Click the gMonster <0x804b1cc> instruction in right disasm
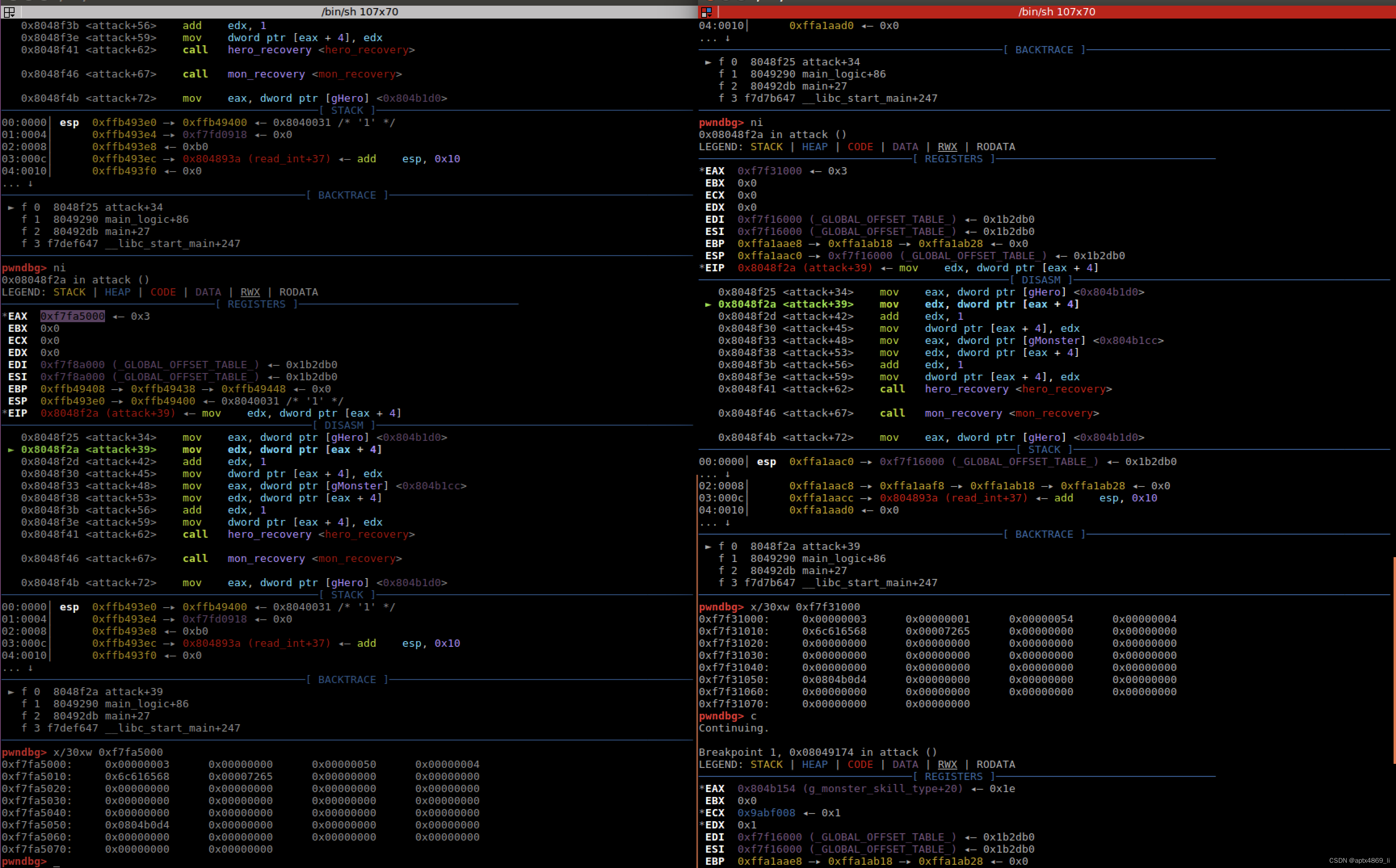1396x868 pixels. pyautogui.click(x=941, y=340)
